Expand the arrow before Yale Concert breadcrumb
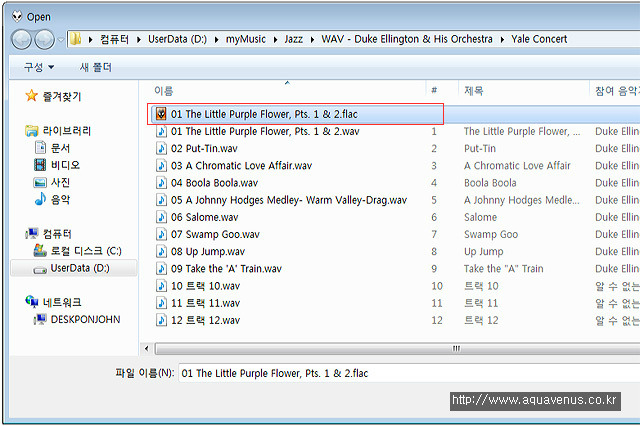Viewport: 640px width, 426px height. 502,40
